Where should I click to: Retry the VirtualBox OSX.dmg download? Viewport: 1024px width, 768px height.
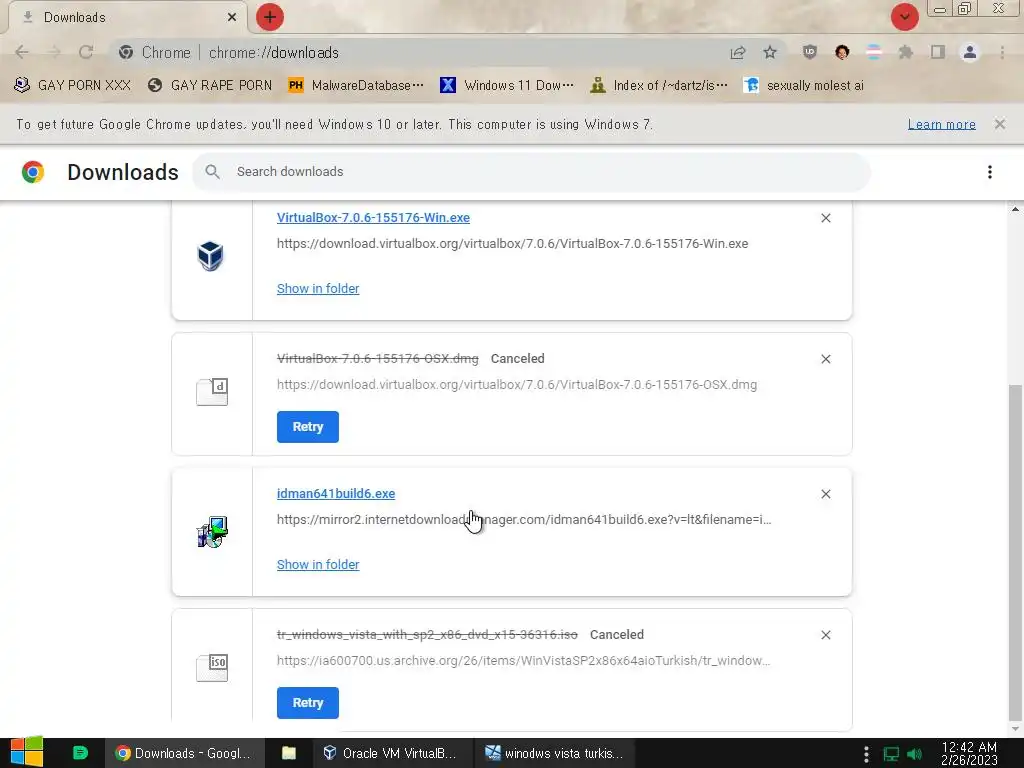click(x=308, y=426)
